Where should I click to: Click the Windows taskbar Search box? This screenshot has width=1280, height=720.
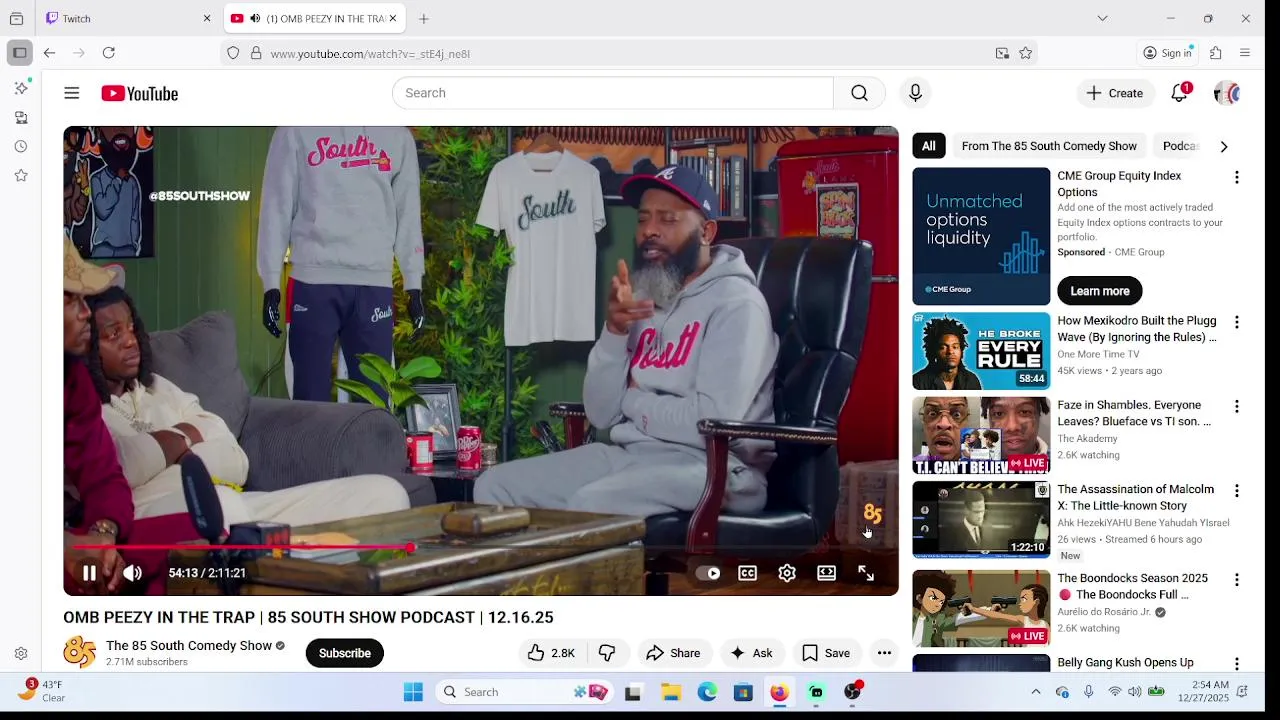click(x=524, y=692)
